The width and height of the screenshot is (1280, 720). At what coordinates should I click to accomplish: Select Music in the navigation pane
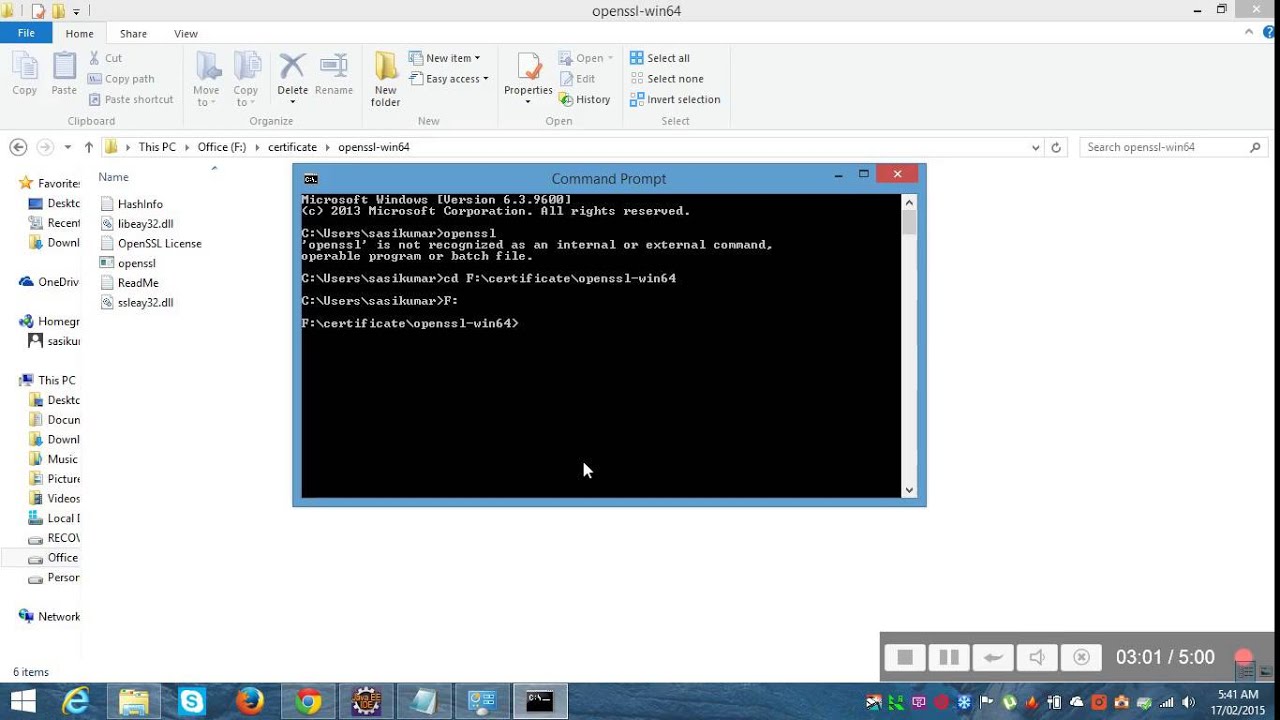(x=62, y=459)
